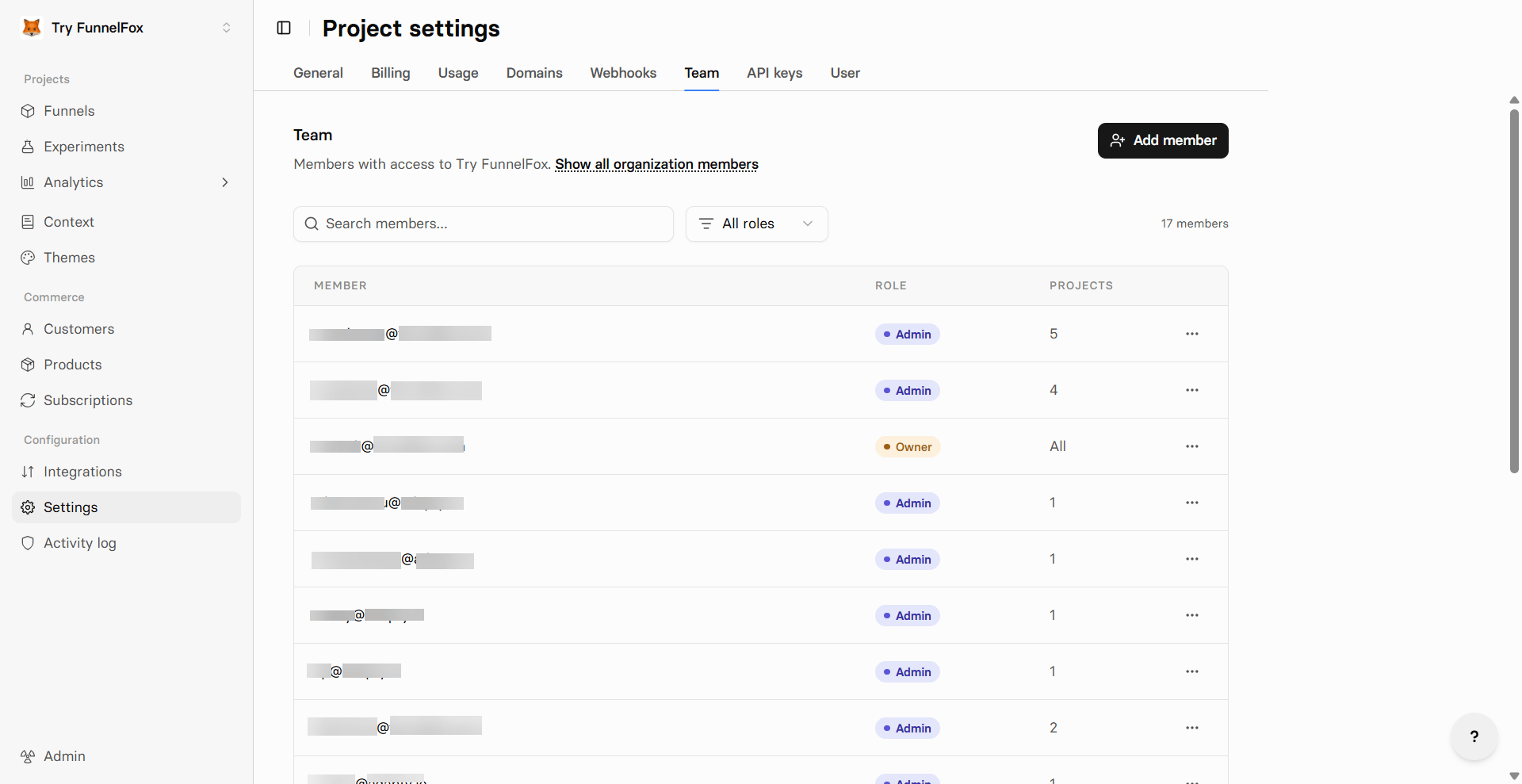Click the '17 members' count text
This screenshot has width=1522, height=784.
pos(1195,224)
